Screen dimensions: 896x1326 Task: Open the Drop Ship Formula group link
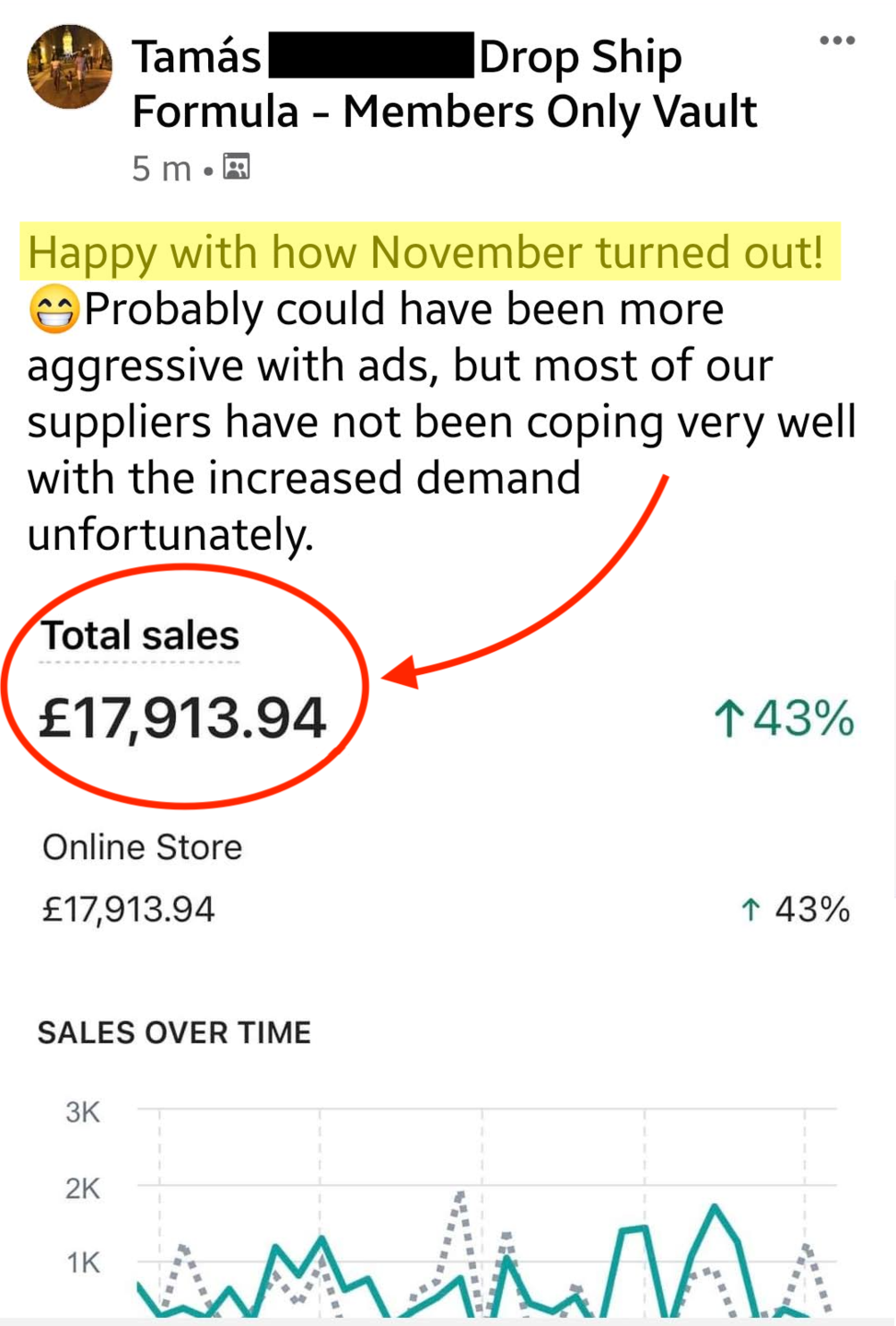[580, 58]
